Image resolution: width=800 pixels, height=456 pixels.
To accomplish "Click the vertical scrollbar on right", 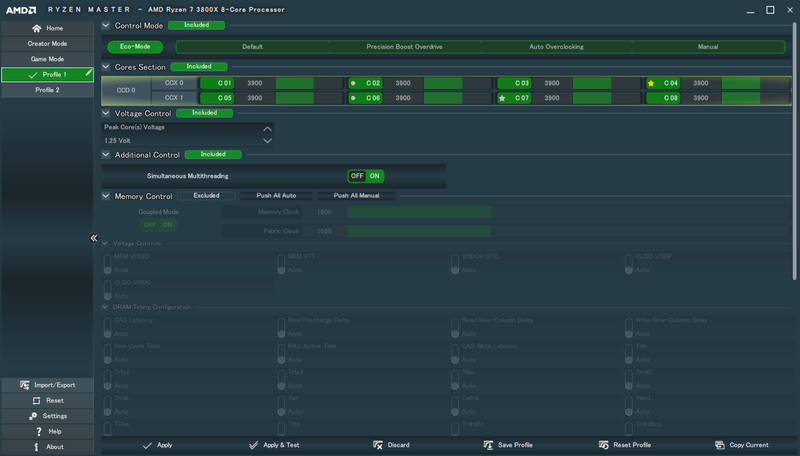I will pos(794,151).
